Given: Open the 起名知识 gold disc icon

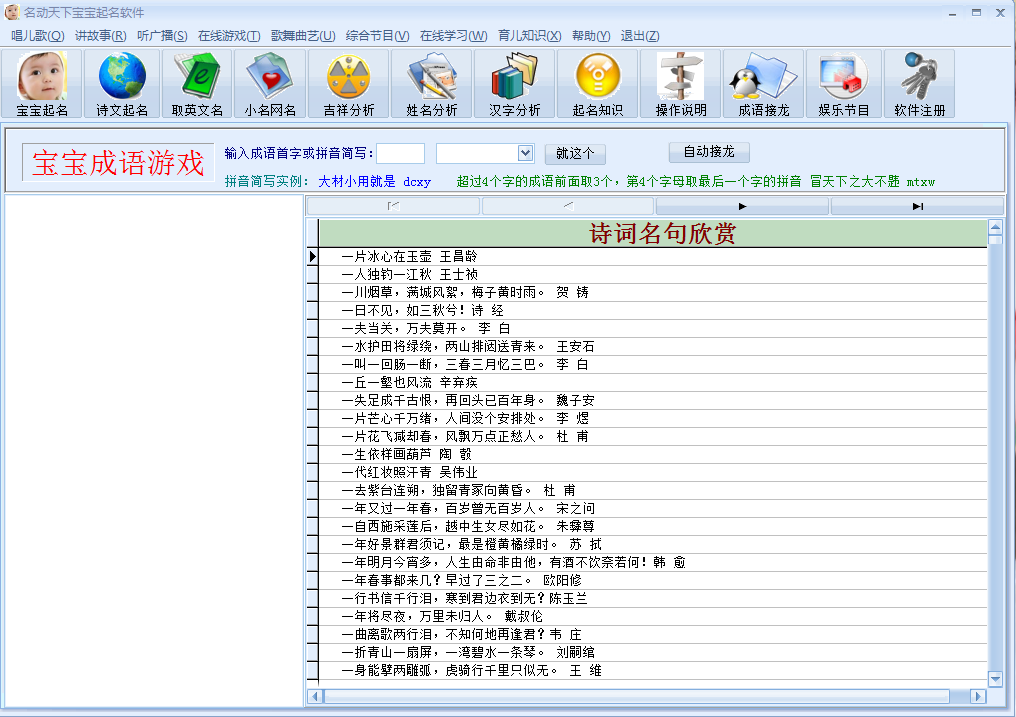Looking at the screenshot, I should coord(598,84).
